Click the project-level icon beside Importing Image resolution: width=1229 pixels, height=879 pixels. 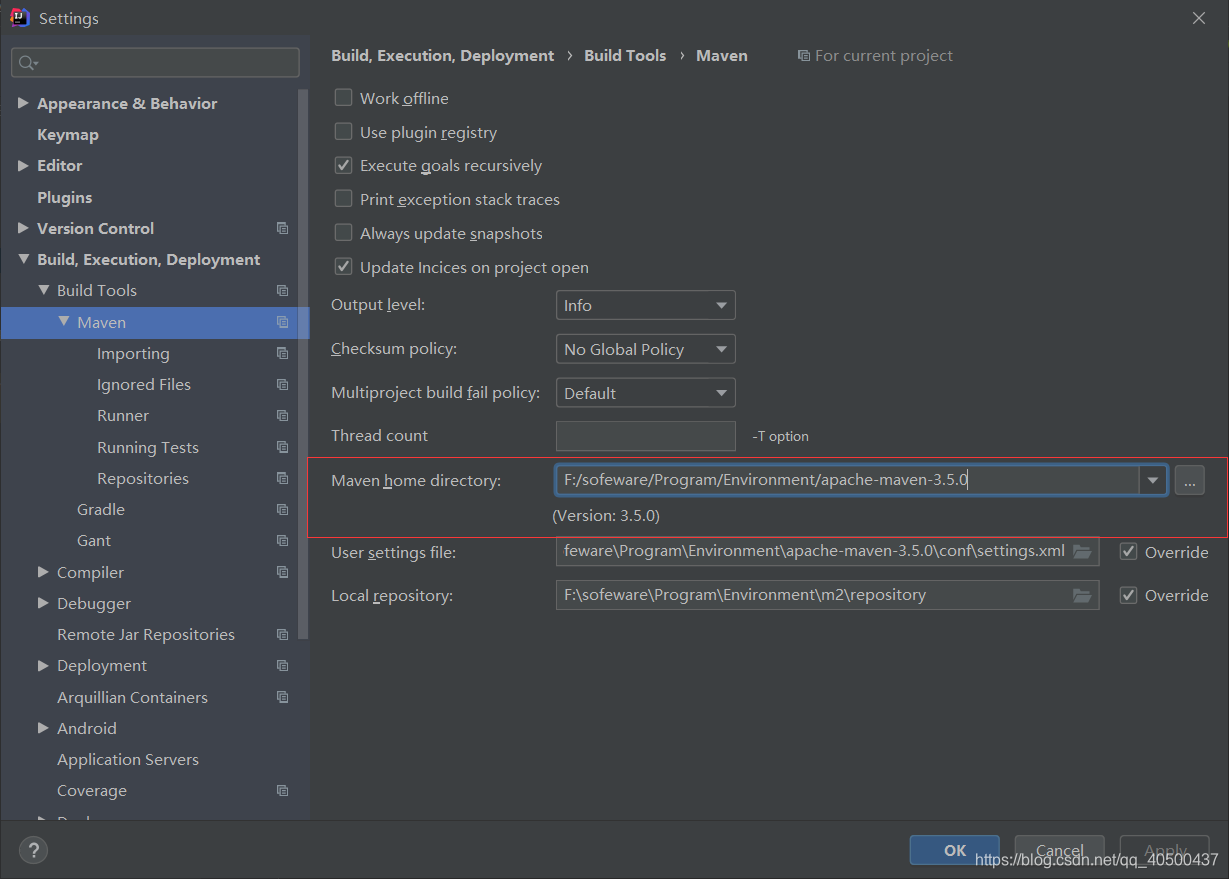(x=282, y=353)
